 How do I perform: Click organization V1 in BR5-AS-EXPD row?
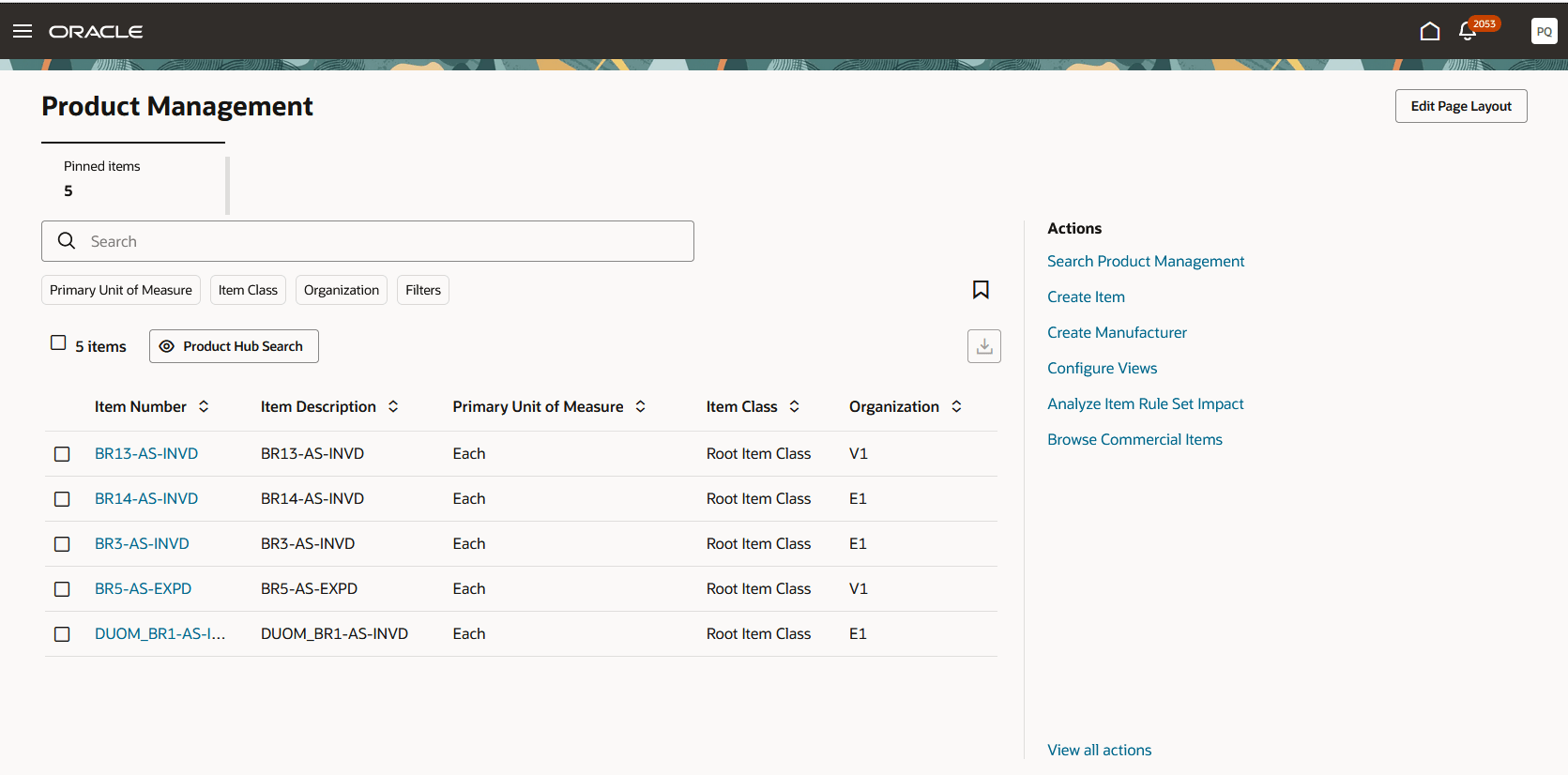point(859,588)
